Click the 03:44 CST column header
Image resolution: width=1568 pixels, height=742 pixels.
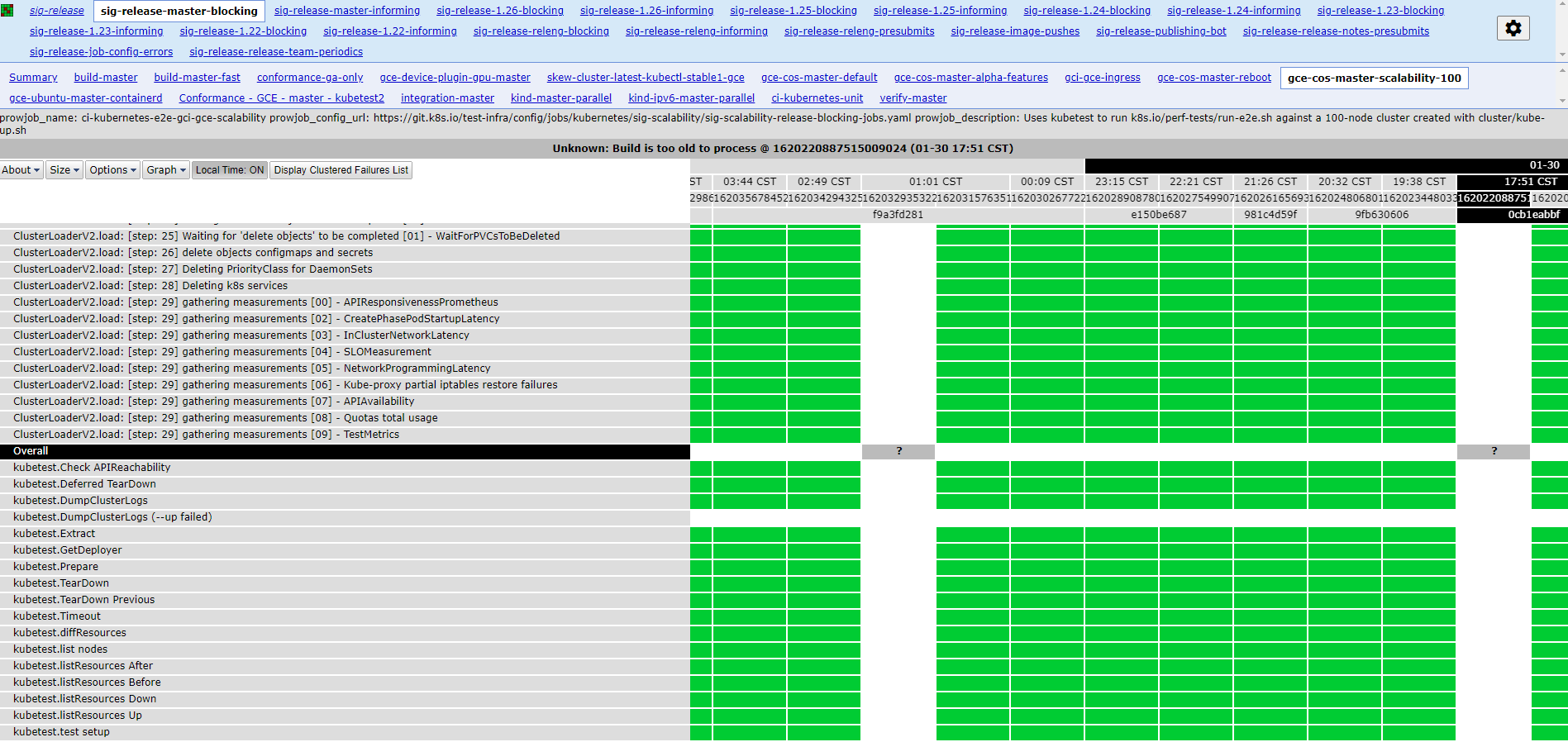750,182
